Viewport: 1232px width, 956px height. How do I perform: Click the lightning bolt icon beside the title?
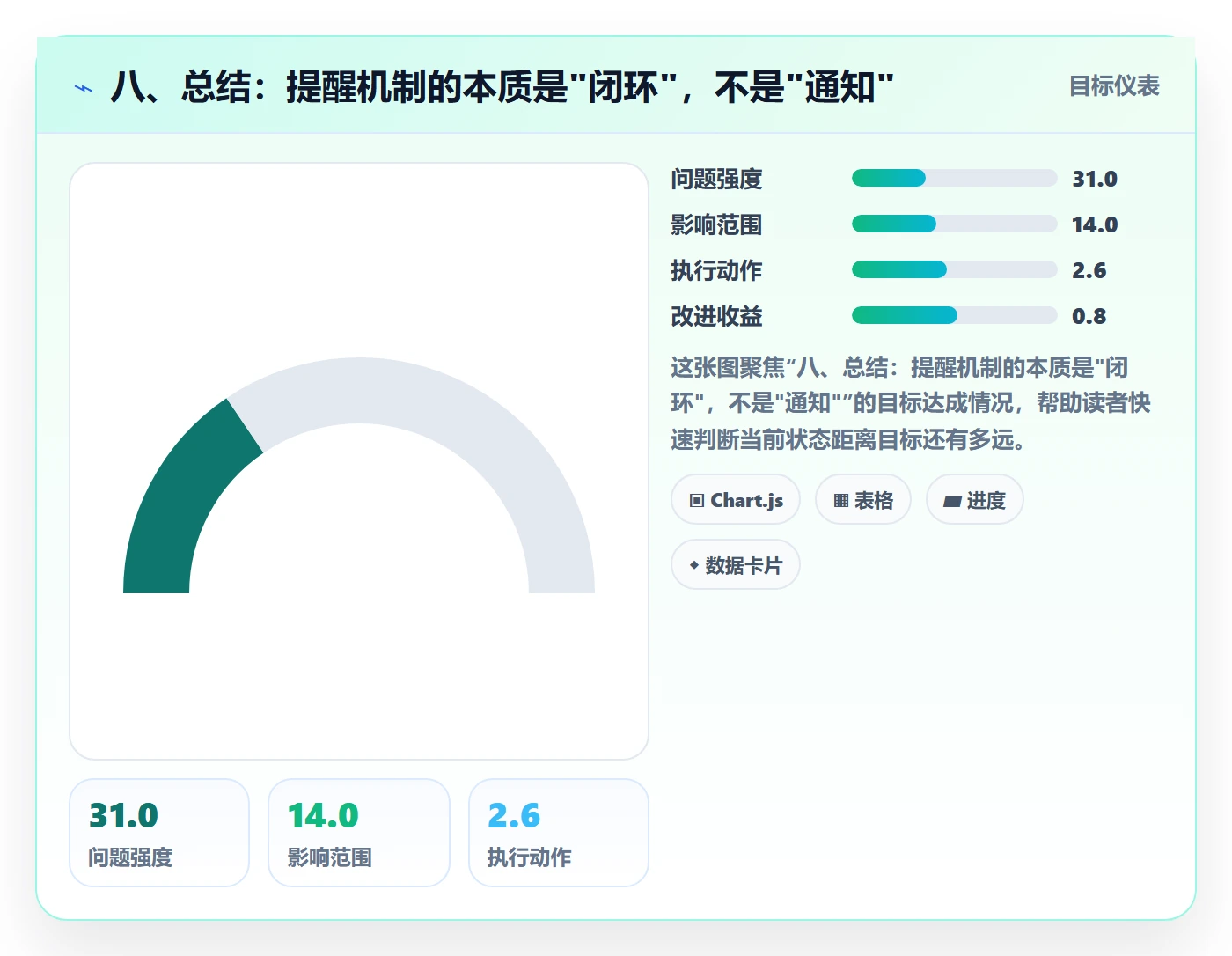84,88
